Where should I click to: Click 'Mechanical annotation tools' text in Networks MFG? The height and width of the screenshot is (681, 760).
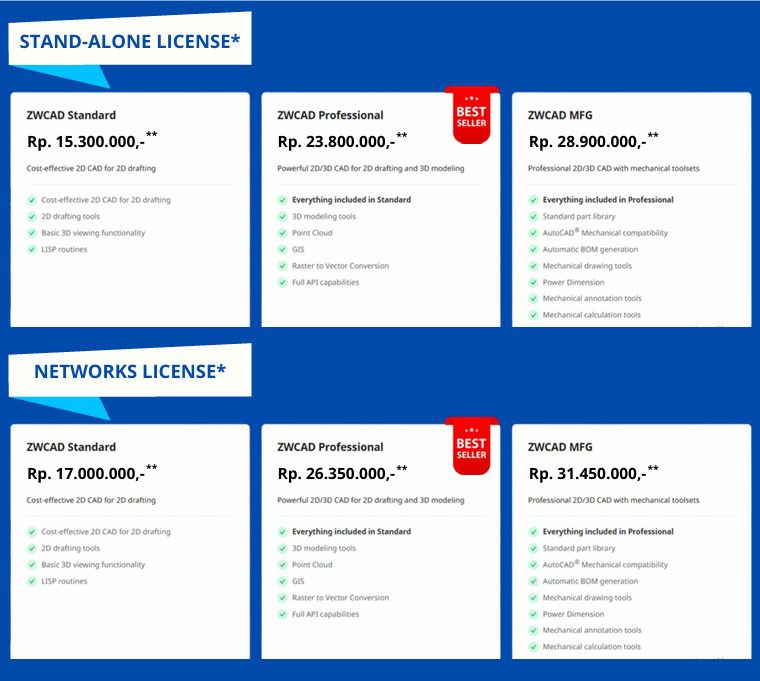592,630
